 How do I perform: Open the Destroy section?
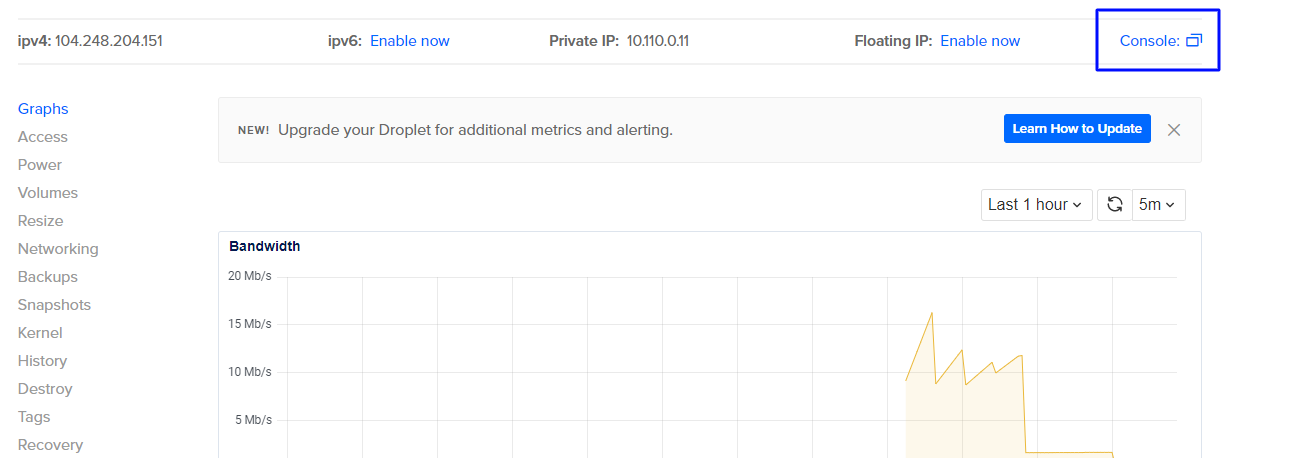tap(45, 389)
